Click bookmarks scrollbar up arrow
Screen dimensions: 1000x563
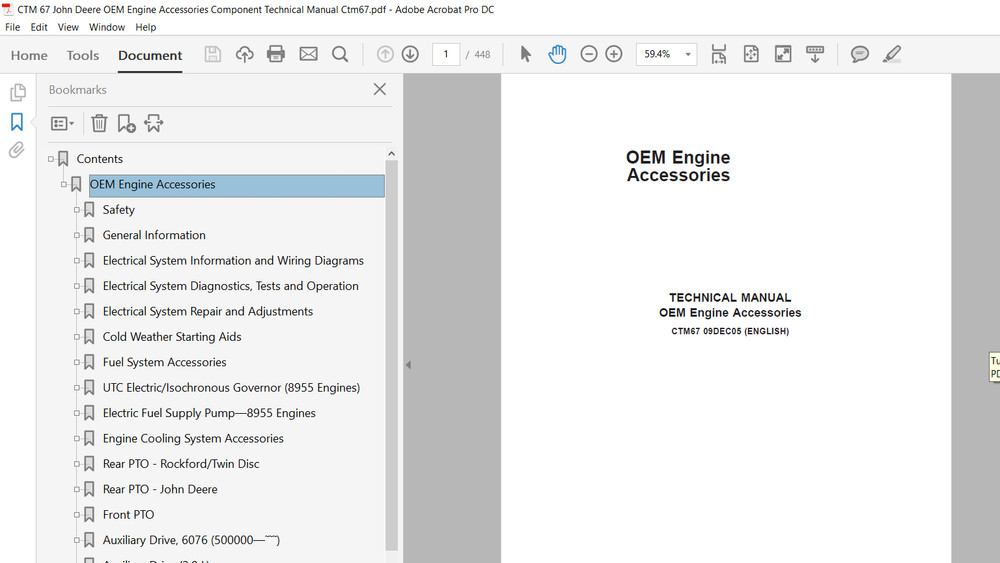pos(392,154)
